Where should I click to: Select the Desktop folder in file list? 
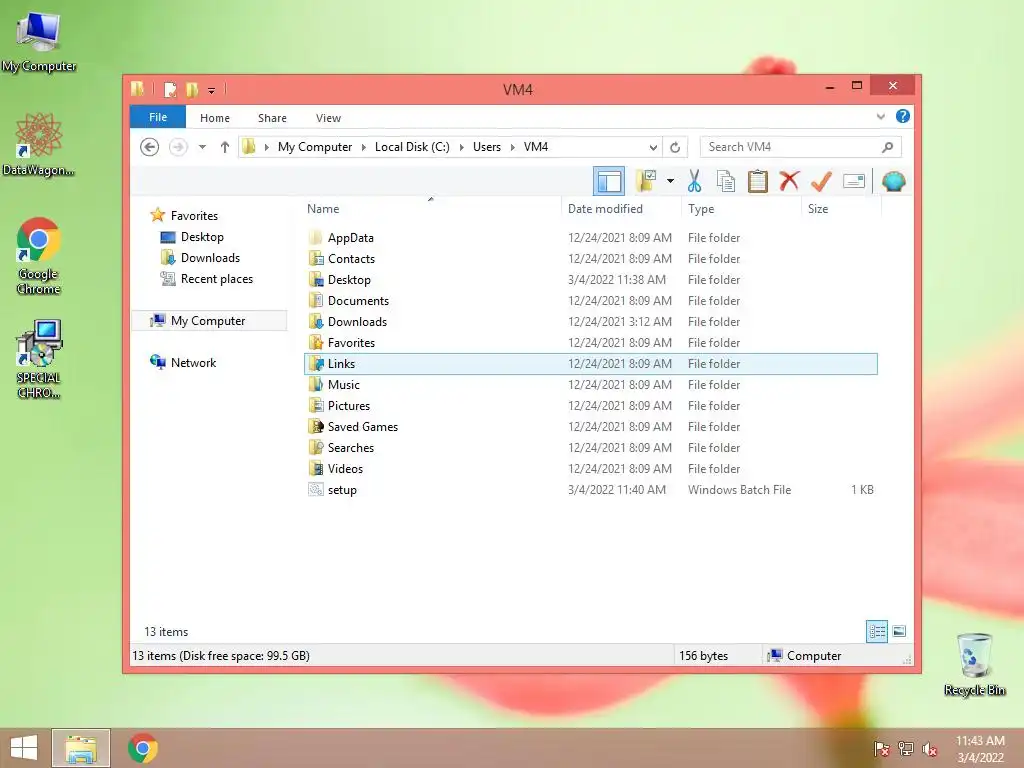tap(349, 280)
